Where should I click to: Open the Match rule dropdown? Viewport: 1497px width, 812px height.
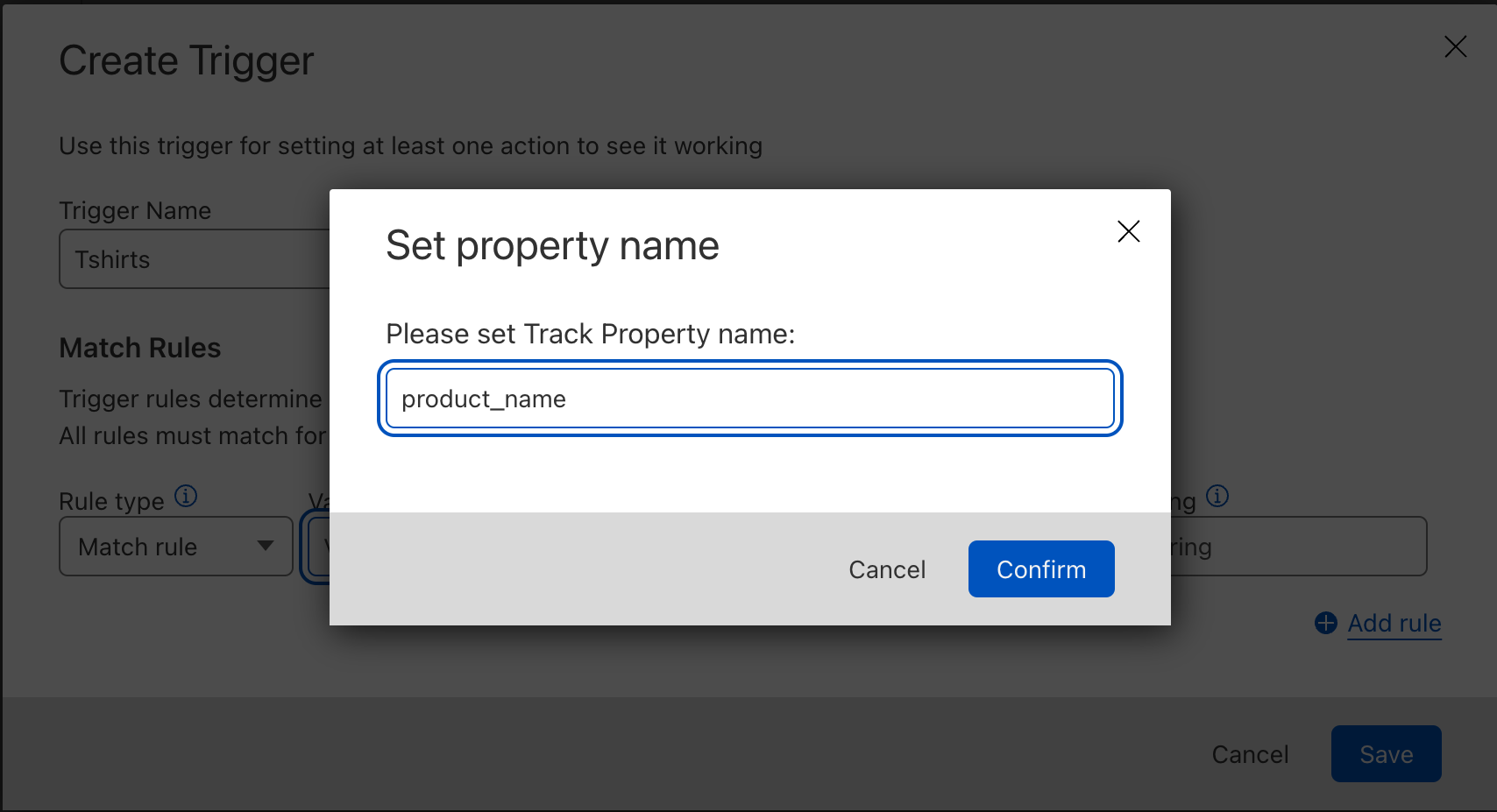pos(175,546)
